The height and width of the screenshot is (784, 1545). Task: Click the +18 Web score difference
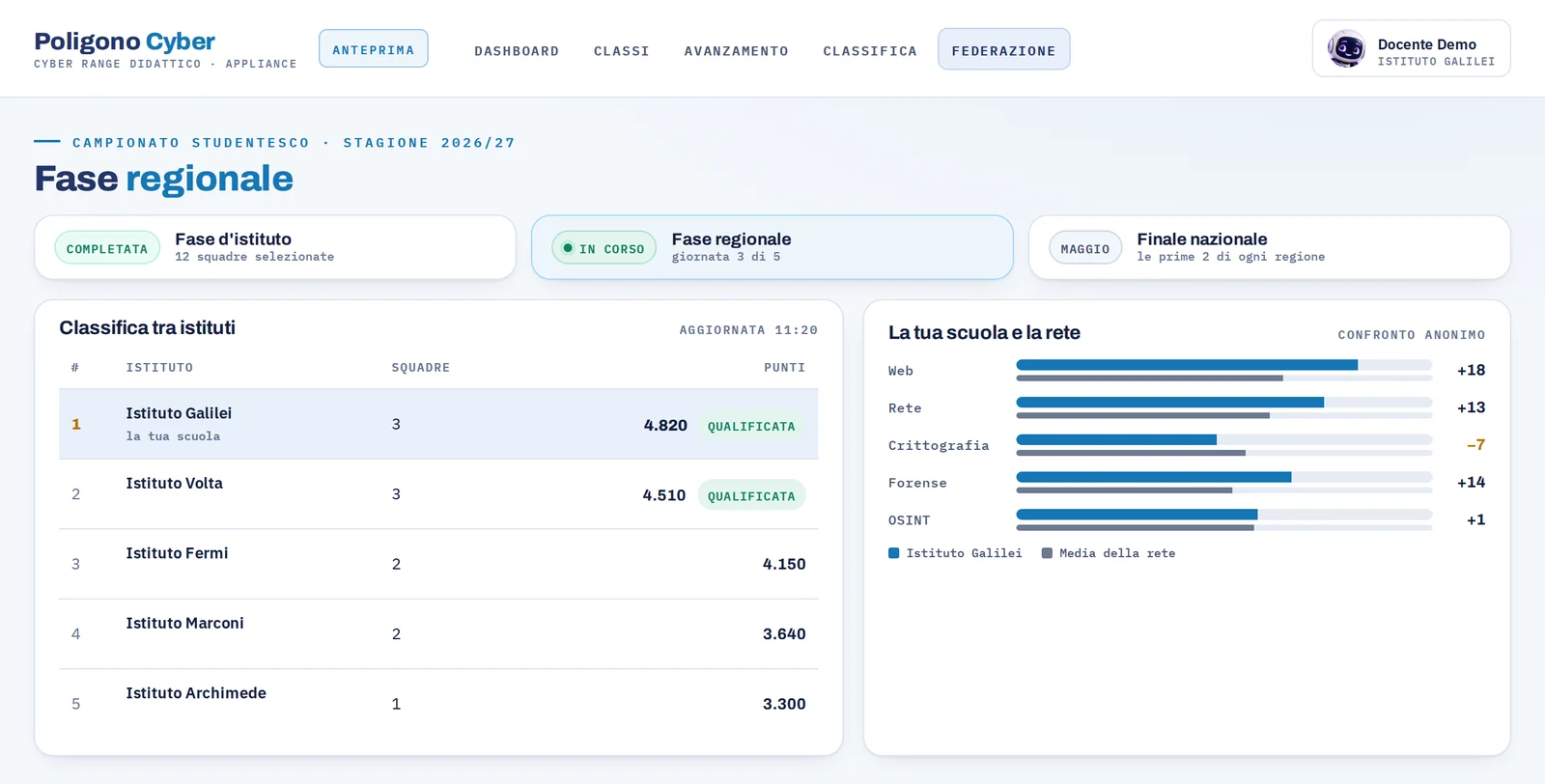tap(1471, 370)
